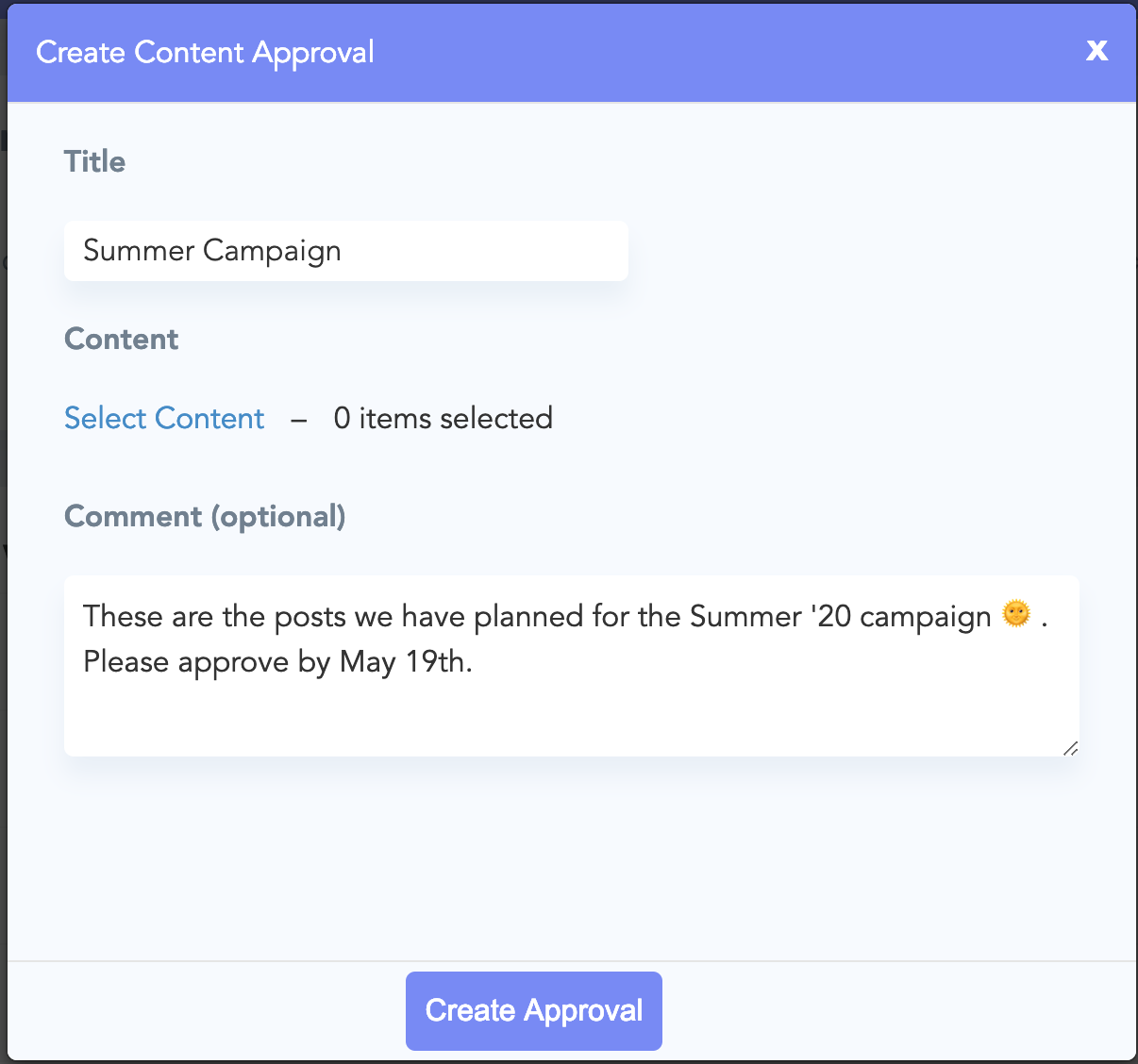1138x1064 pixels.
Task: Focus the empty right side of Title field
Action: [x=491, y=251]
